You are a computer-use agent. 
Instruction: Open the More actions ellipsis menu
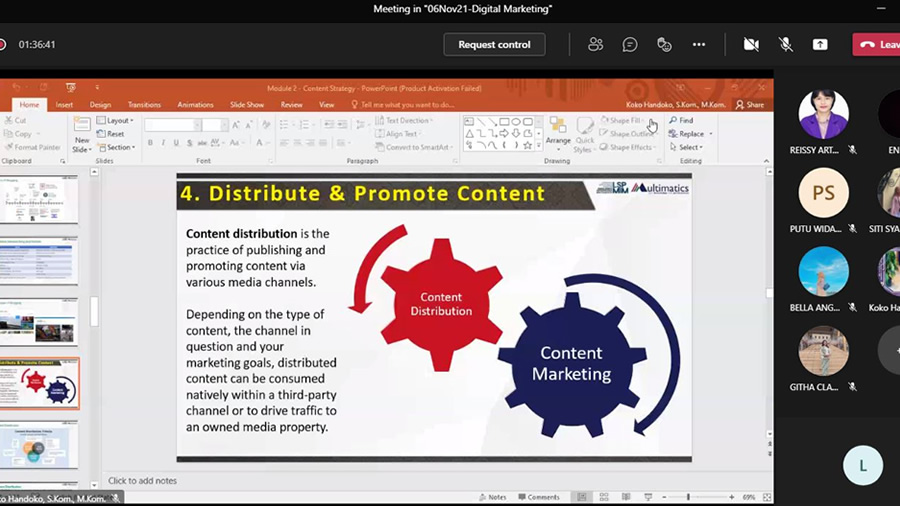(699, 44)
